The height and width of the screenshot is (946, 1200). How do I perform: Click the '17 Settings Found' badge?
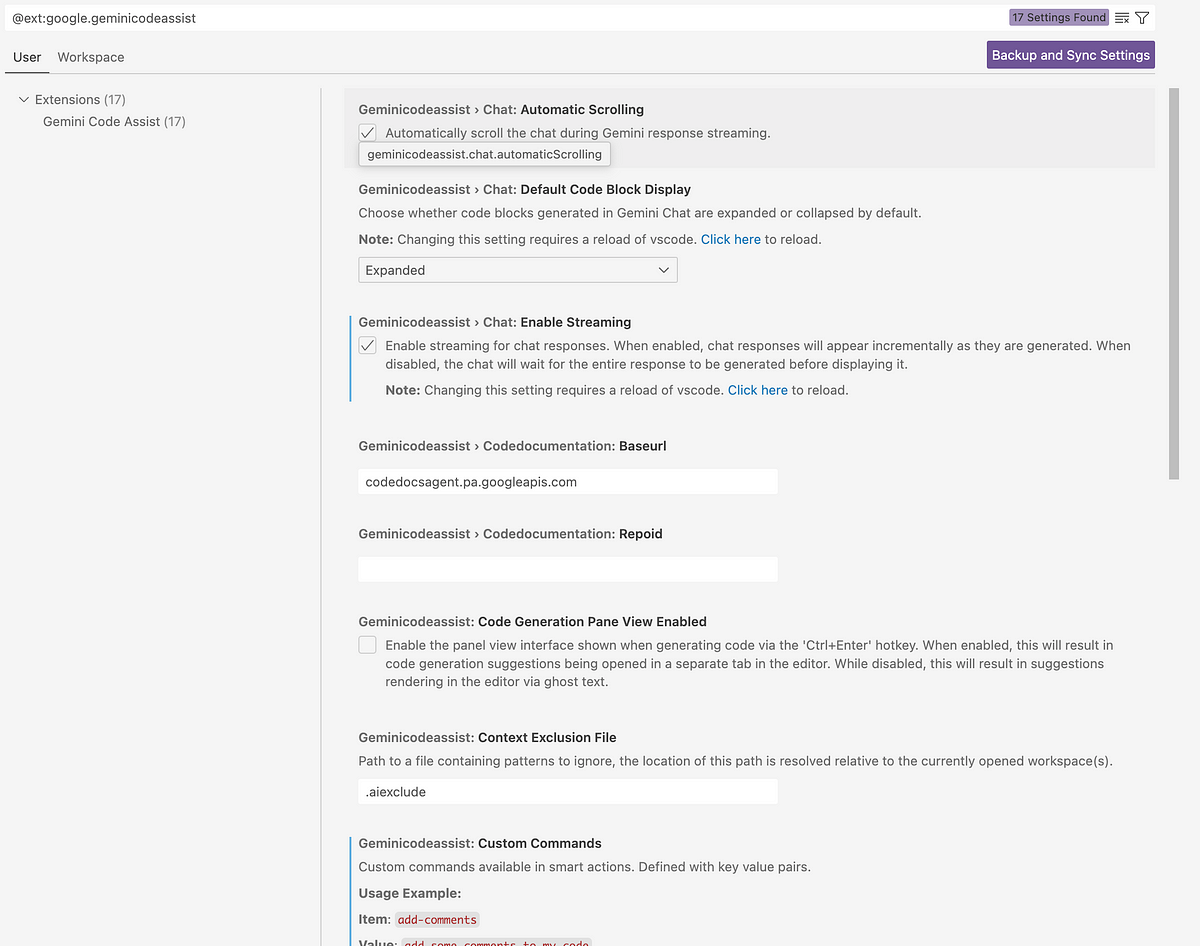[1059, 17]
